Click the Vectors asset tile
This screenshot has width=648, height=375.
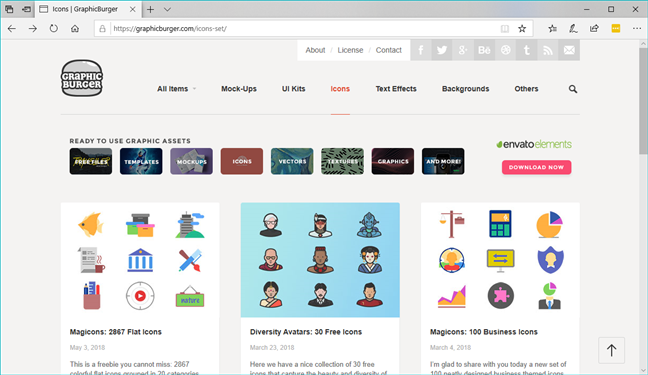point(292,161)
